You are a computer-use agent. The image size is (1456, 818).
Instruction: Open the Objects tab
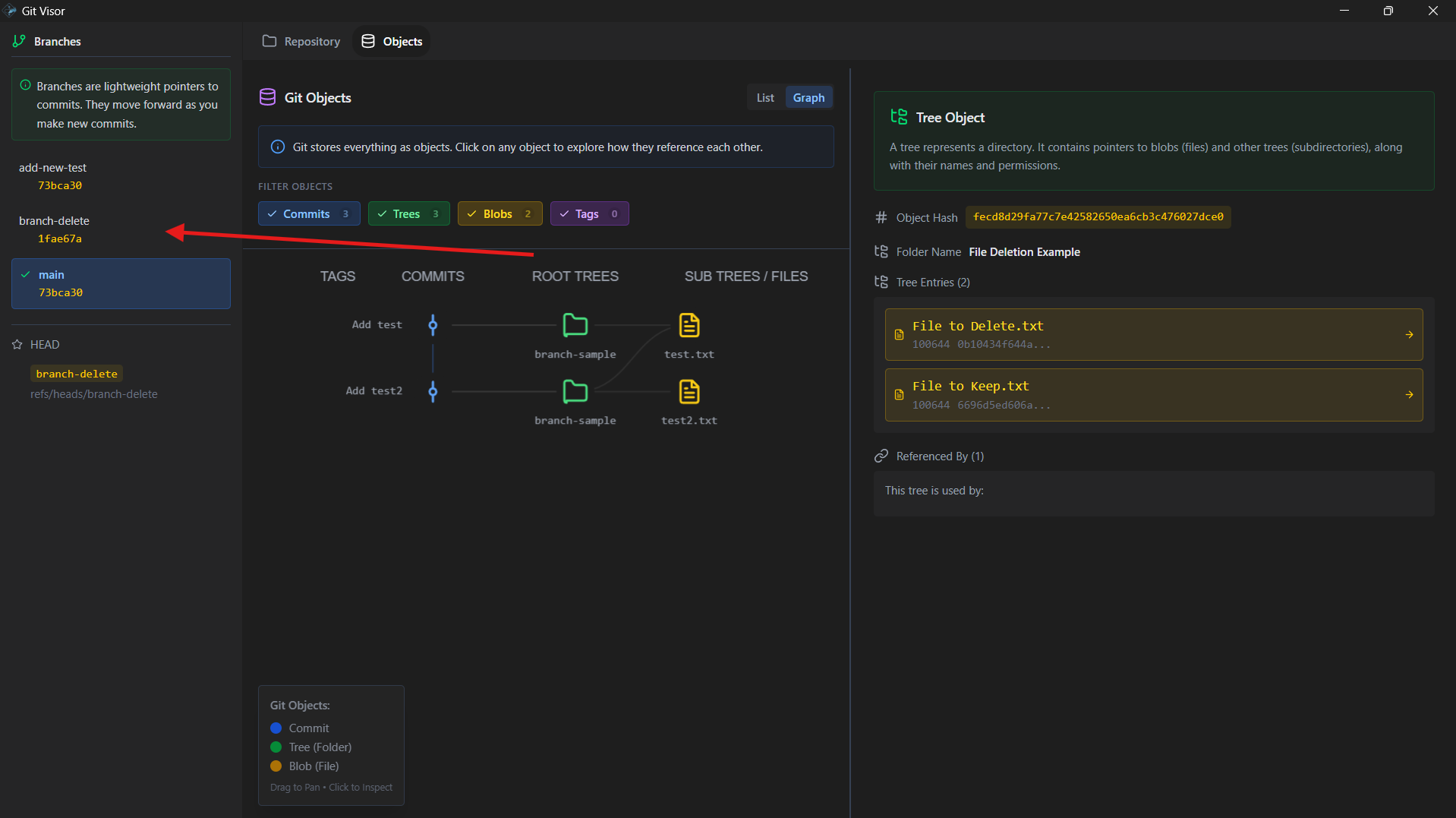tap(392, 41)
